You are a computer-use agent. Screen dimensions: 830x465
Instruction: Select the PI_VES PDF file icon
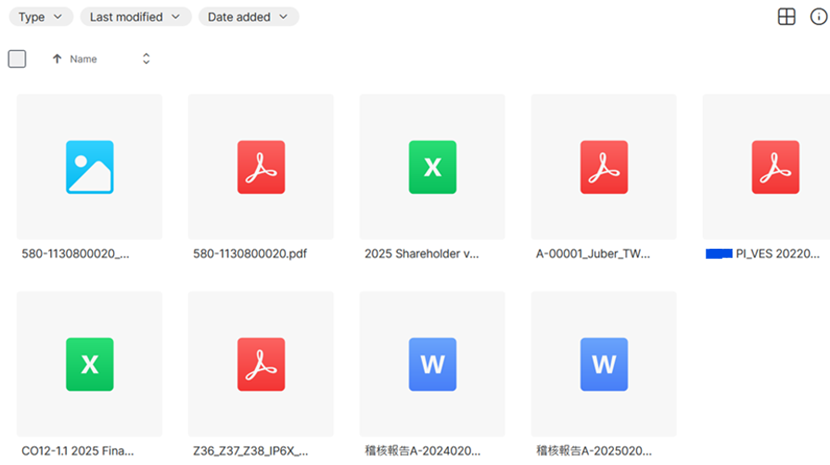click(775, 167)
